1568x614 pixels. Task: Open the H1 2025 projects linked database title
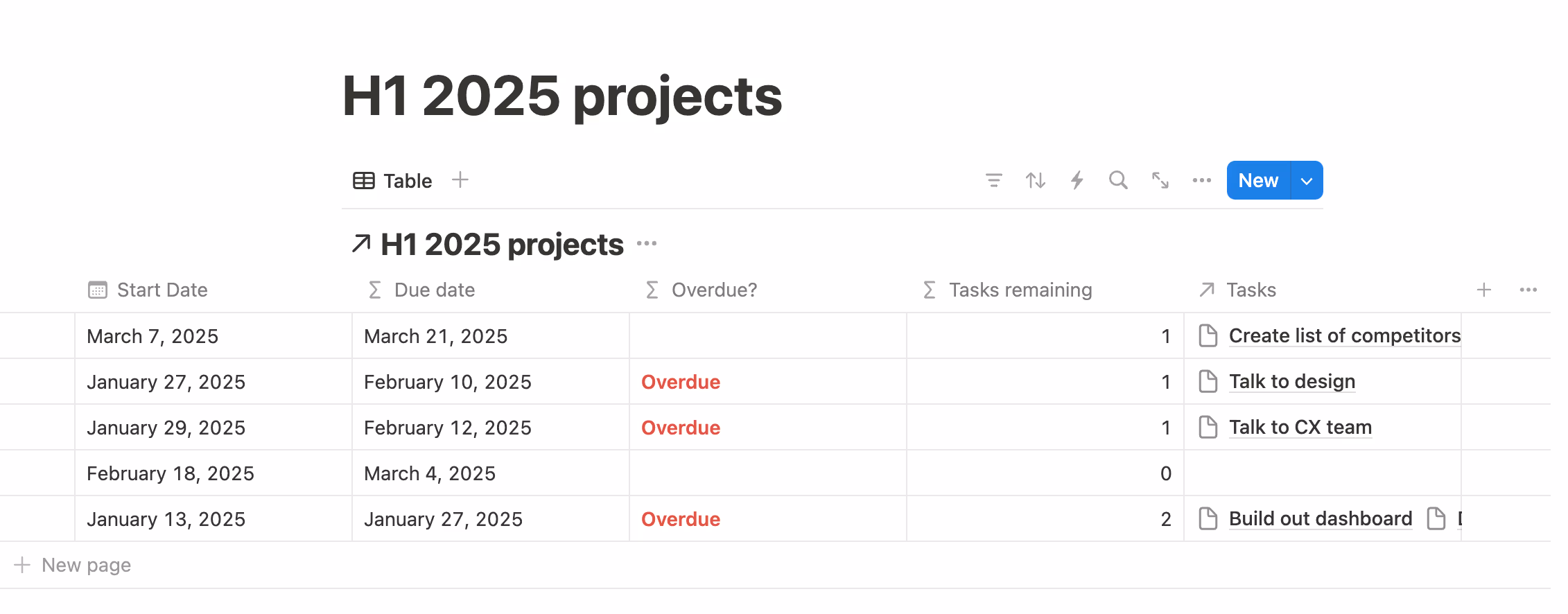502,245
